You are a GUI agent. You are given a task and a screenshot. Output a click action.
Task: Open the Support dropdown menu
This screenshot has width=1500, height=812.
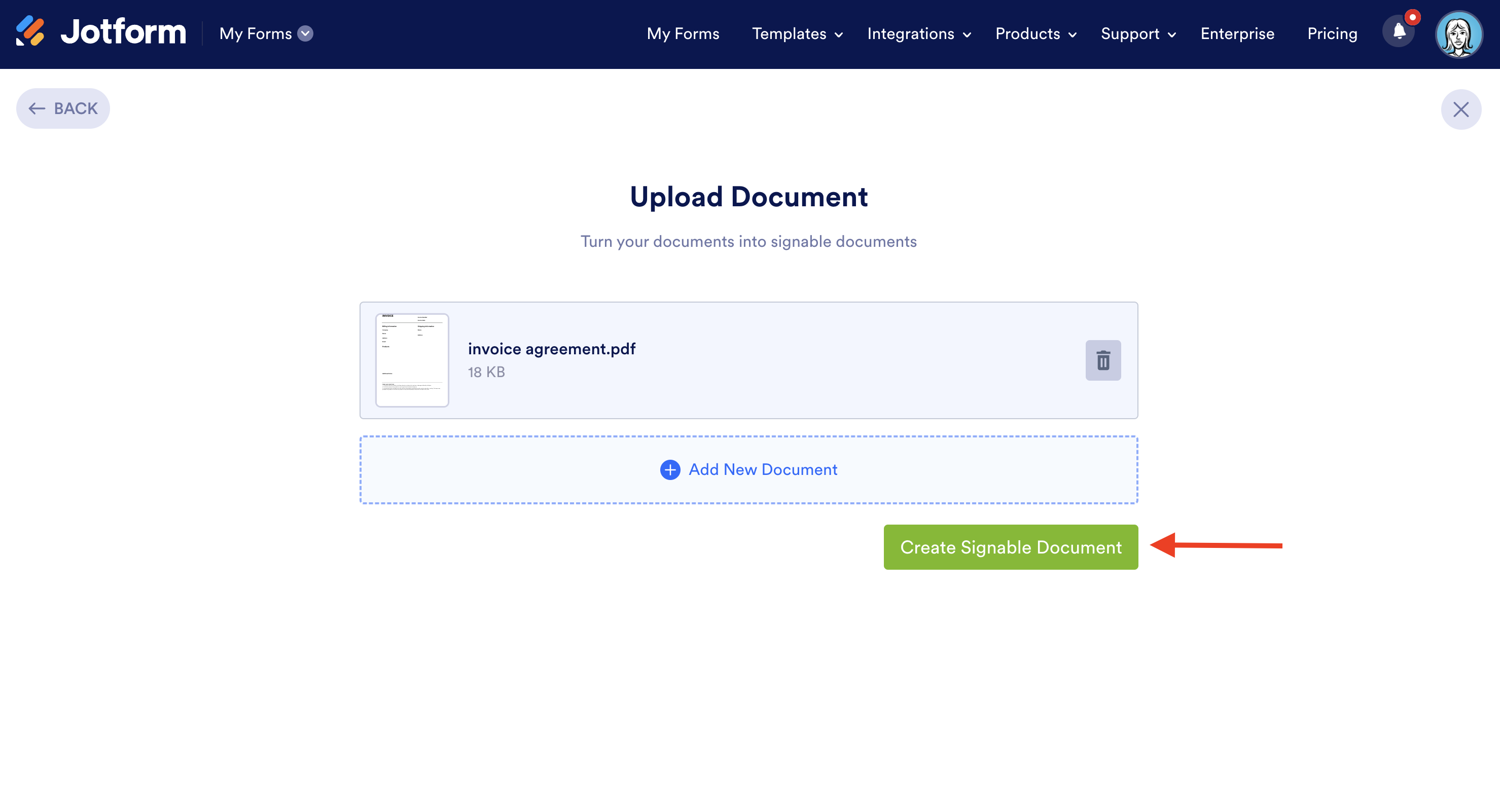(x=1137, y=34)
